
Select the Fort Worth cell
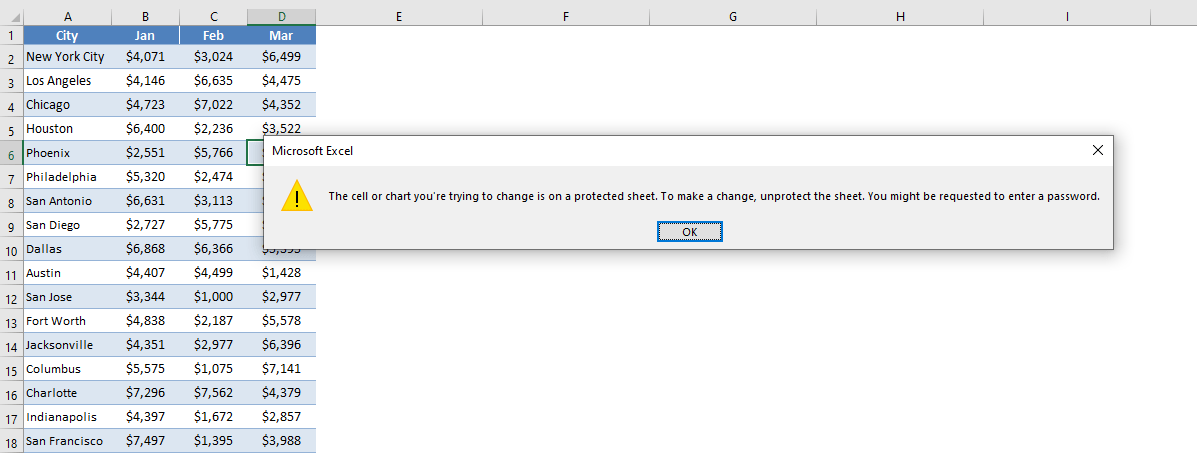click(67, 321)
